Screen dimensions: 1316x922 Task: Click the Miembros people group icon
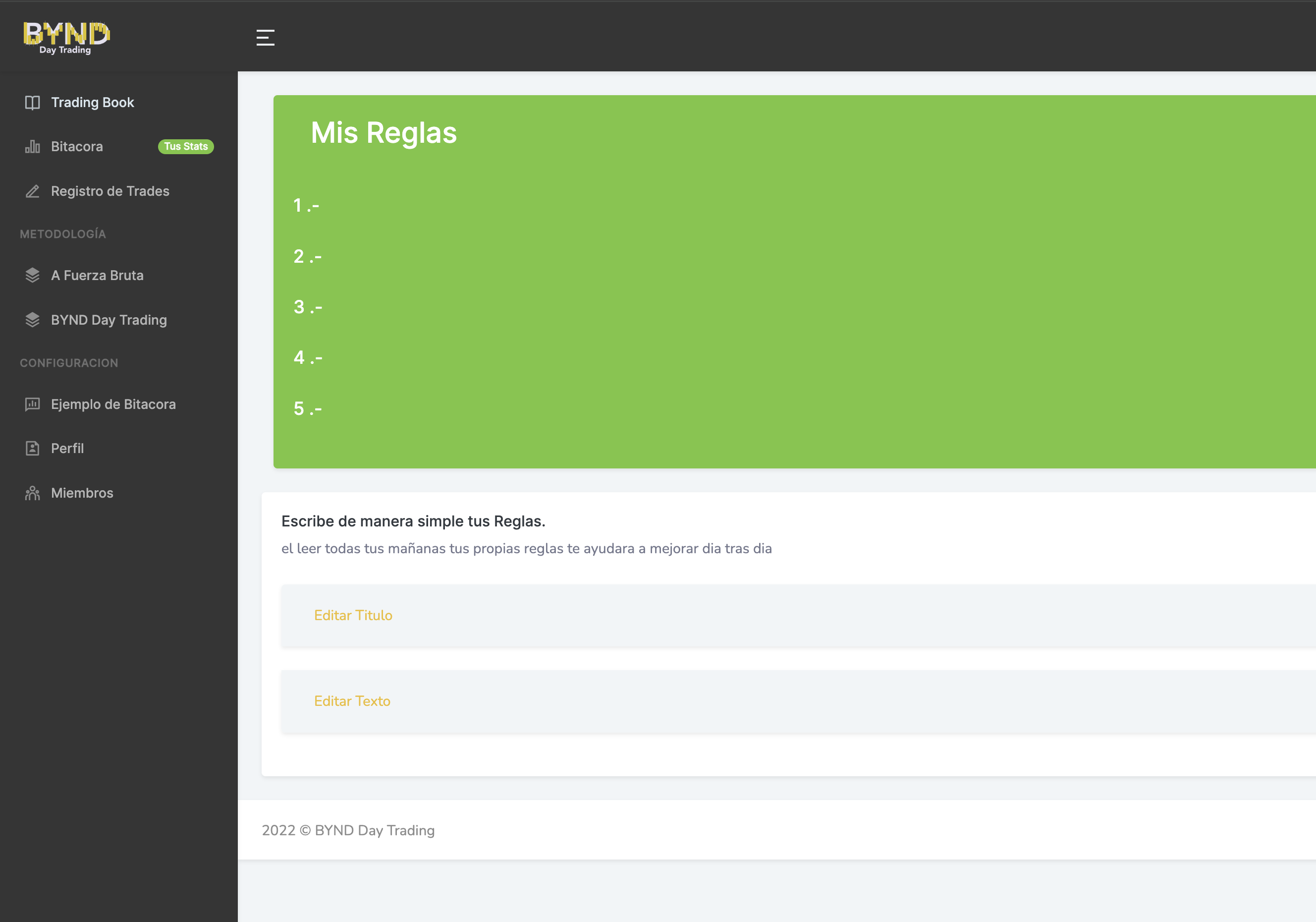click(33, 493)
